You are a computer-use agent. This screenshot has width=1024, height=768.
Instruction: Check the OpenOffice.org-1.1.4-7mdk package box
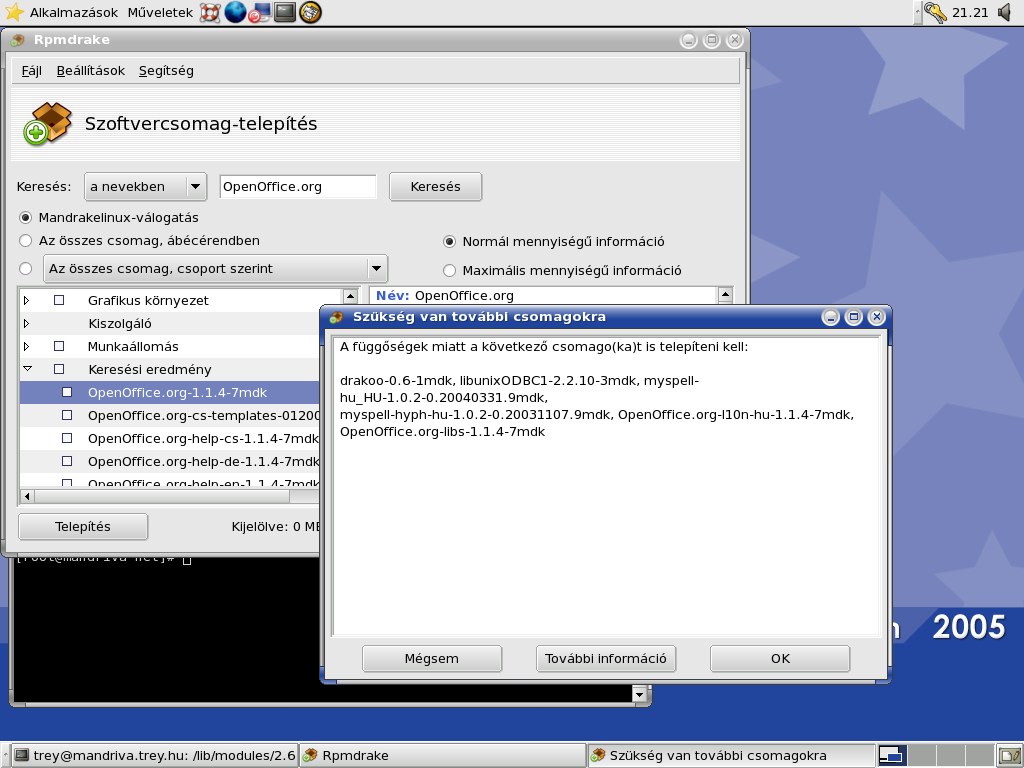click(67, 392)
